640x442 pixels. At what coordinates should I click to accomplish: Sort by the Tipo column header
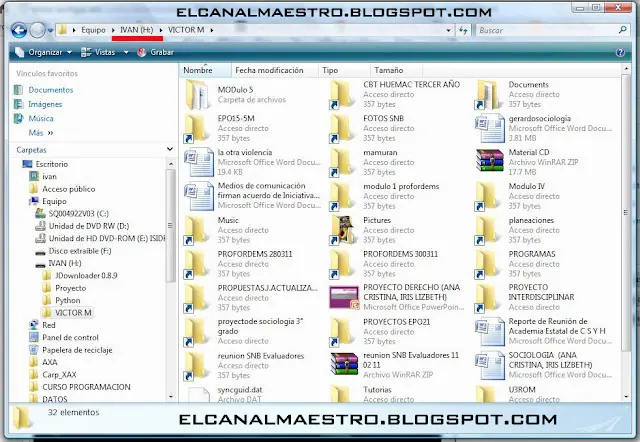coord(344,70)
